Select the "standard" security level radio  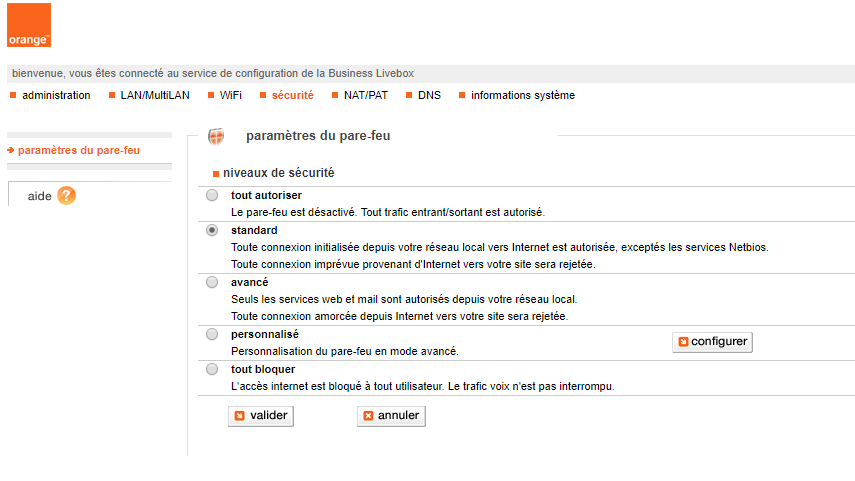(x=212, y=230)
